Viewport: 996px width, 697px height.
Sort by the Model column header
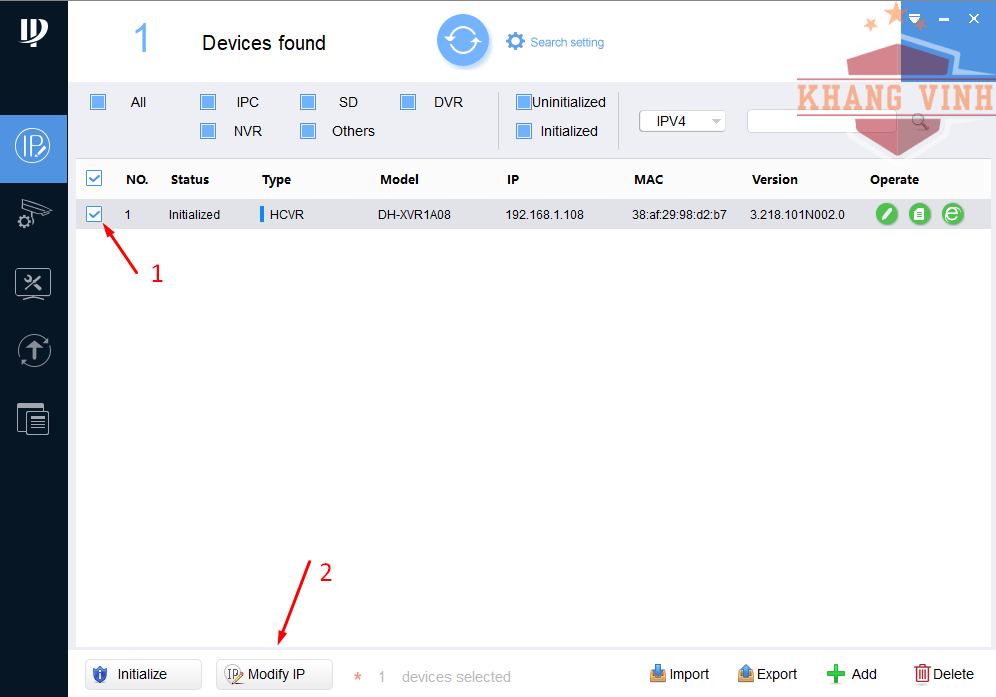click(x=399, y=179)
